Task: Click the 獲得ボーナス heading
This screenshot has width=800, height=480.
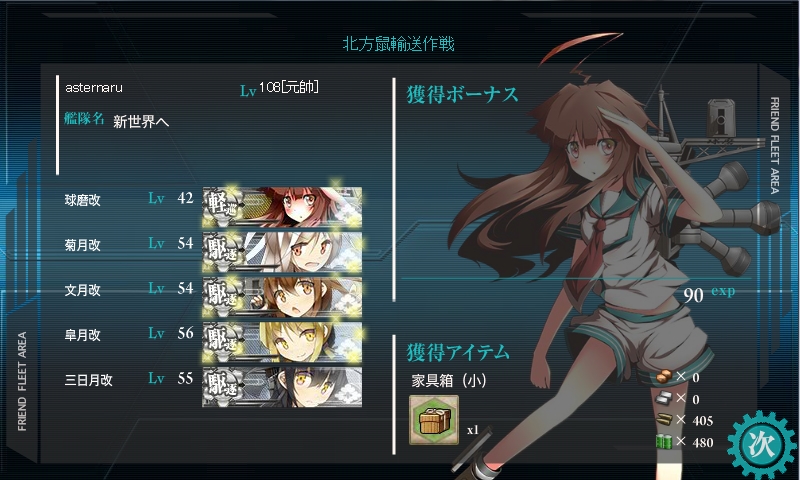Action: pos(462,94)
